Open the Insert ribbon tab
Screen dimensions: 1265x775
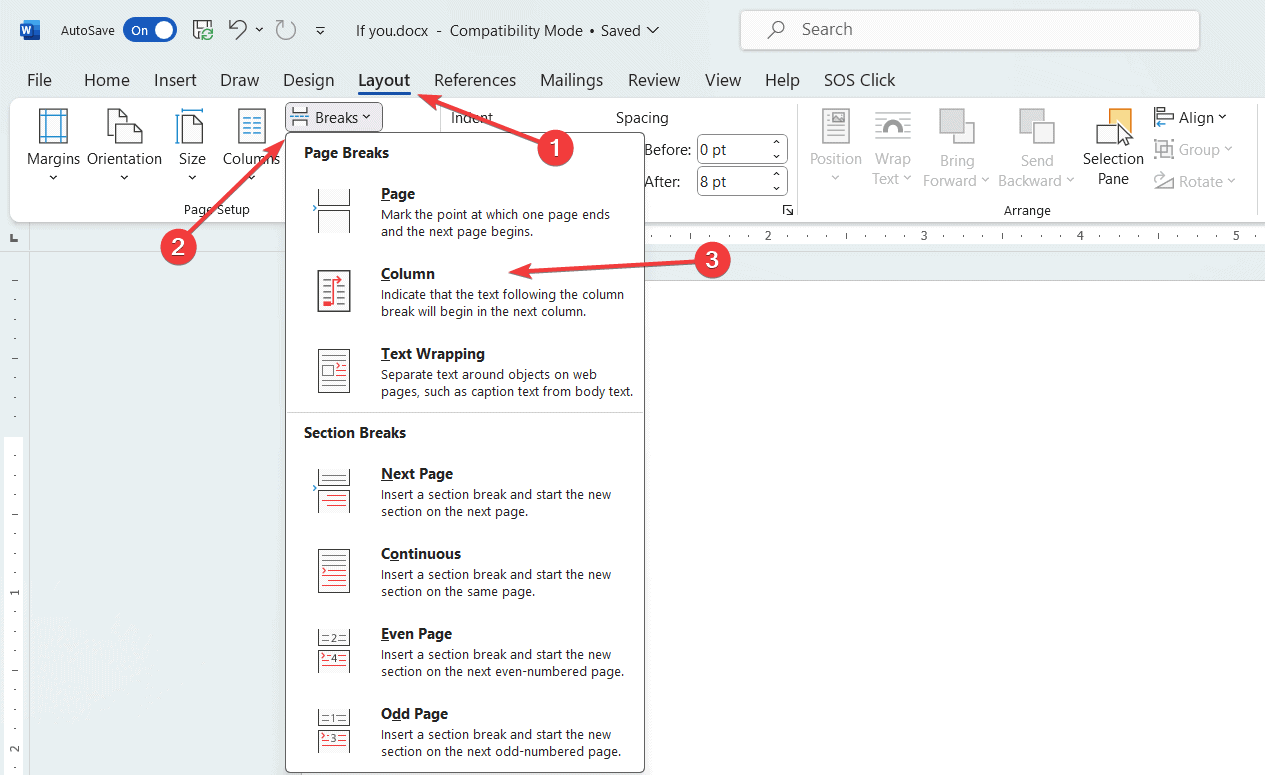click(175, 80)
